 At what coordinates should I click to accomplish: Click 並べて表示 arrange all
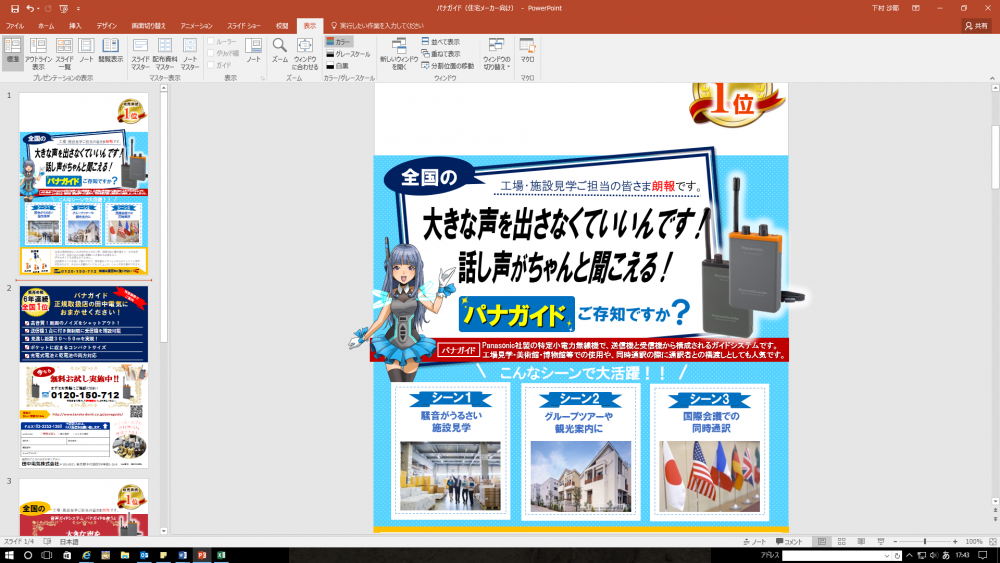(x=440, y=41)
